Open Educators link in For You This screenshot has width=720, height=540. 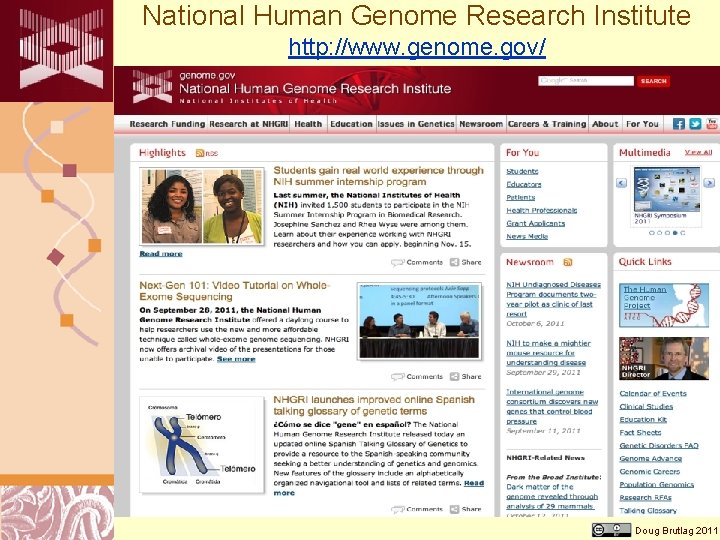[523, 184]
